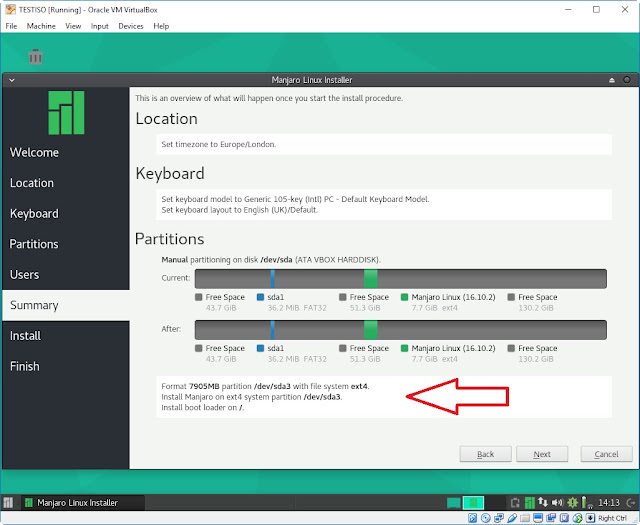Go Back to the previous installer step
The width and height of the screenshot is (640, 525).
coord(485,454)
